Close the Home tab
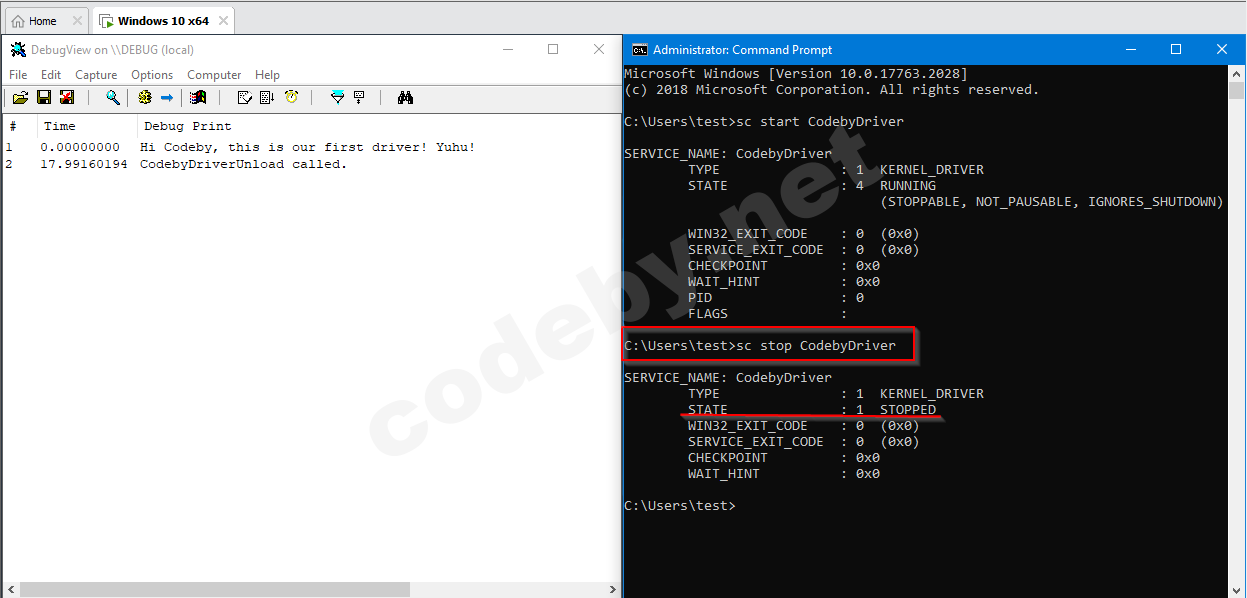 click(x=78, y=20)
